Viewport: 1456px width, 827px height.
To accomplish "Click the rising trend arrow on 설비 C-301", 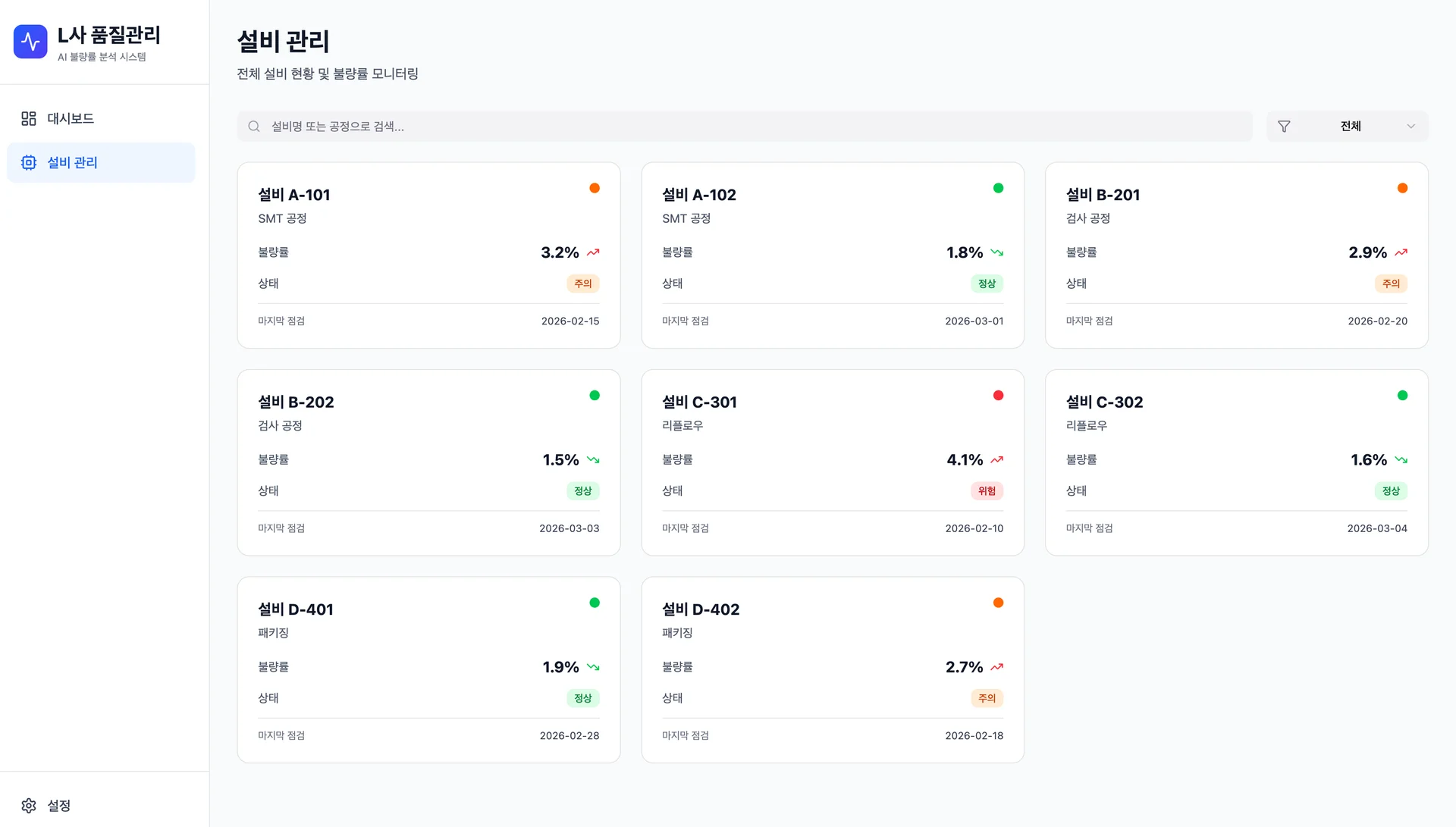I will pos(996,459).
